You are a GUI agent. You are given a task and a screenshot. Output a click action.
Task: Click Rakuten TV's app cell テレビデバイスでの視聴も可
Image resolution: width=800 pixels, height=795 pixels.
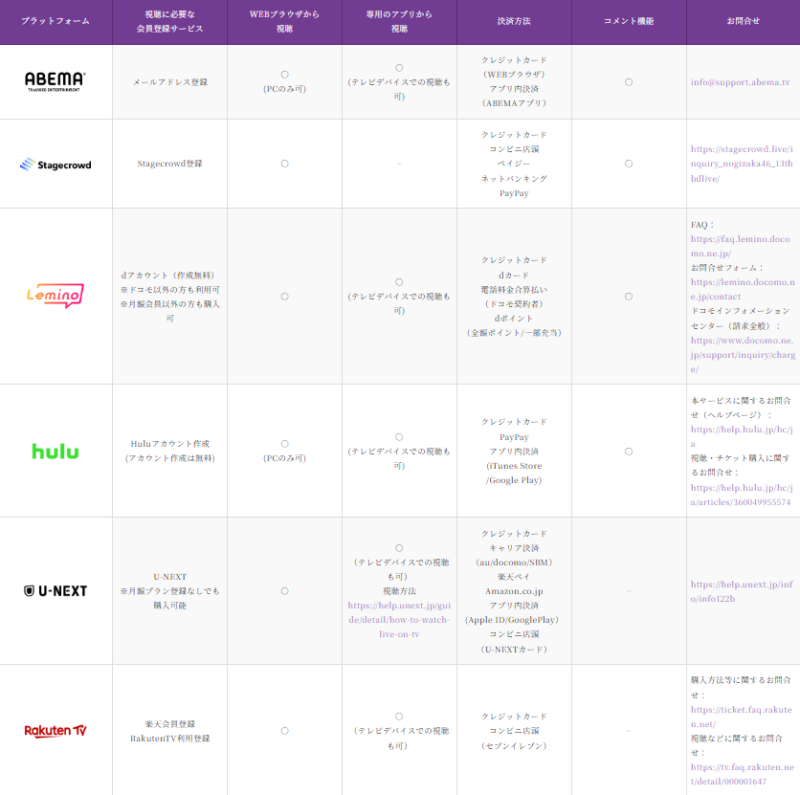399,731
